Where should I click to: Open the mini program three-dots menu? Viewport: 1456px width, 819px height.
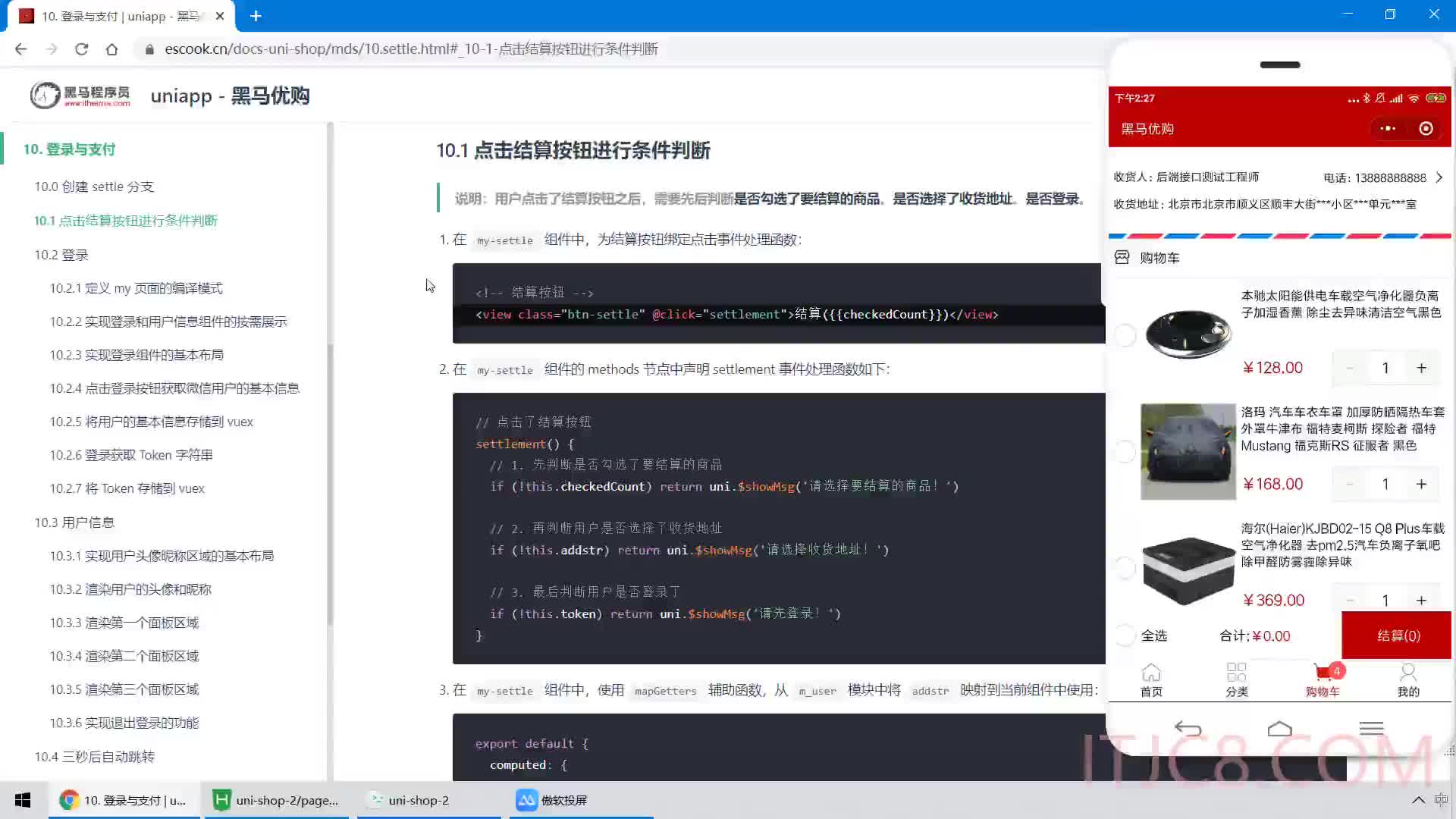pos(1388,129)
